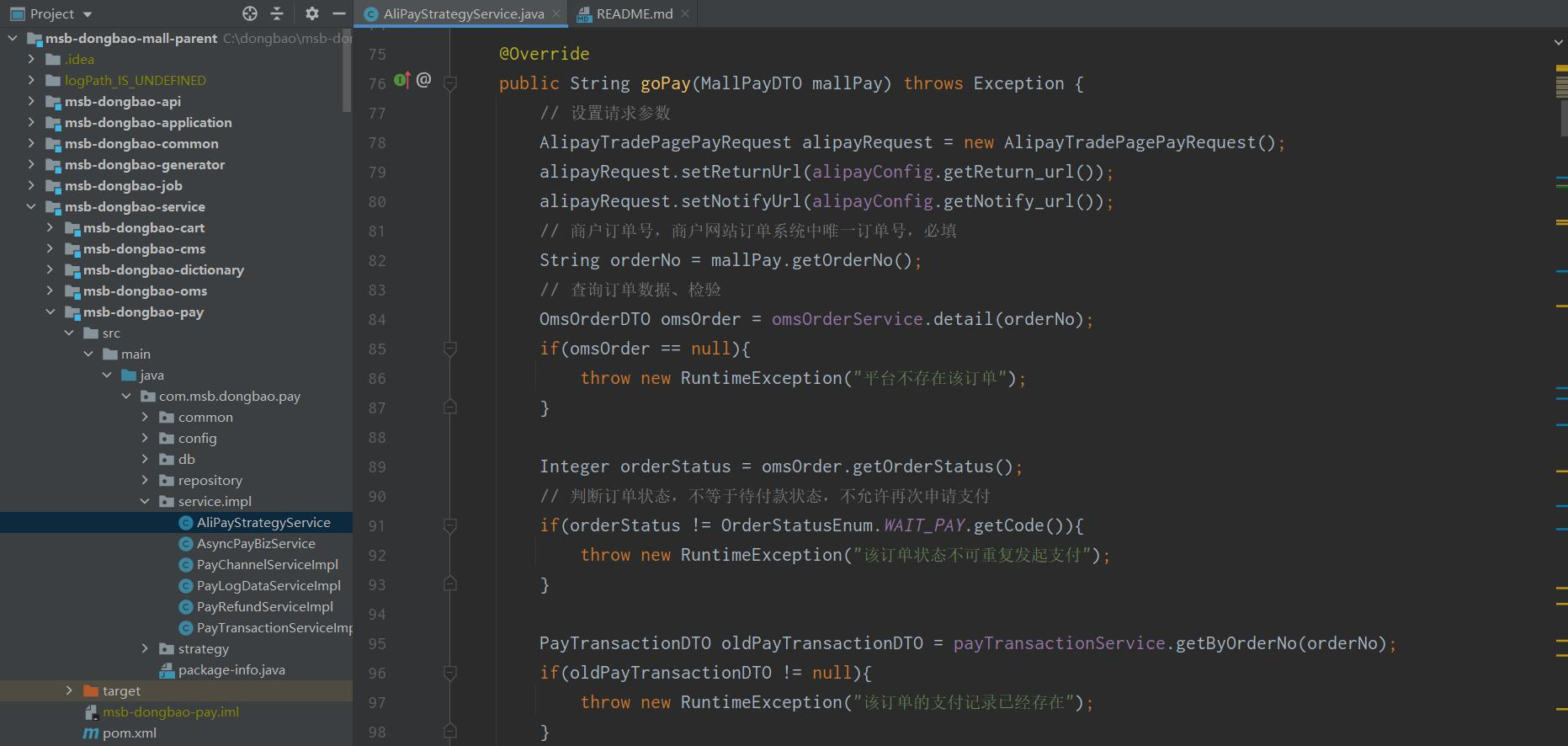Image resolution: width=1568 pixels, height=746 pixels.
Task: Select the common package
Action: click(x=205, y=417)
